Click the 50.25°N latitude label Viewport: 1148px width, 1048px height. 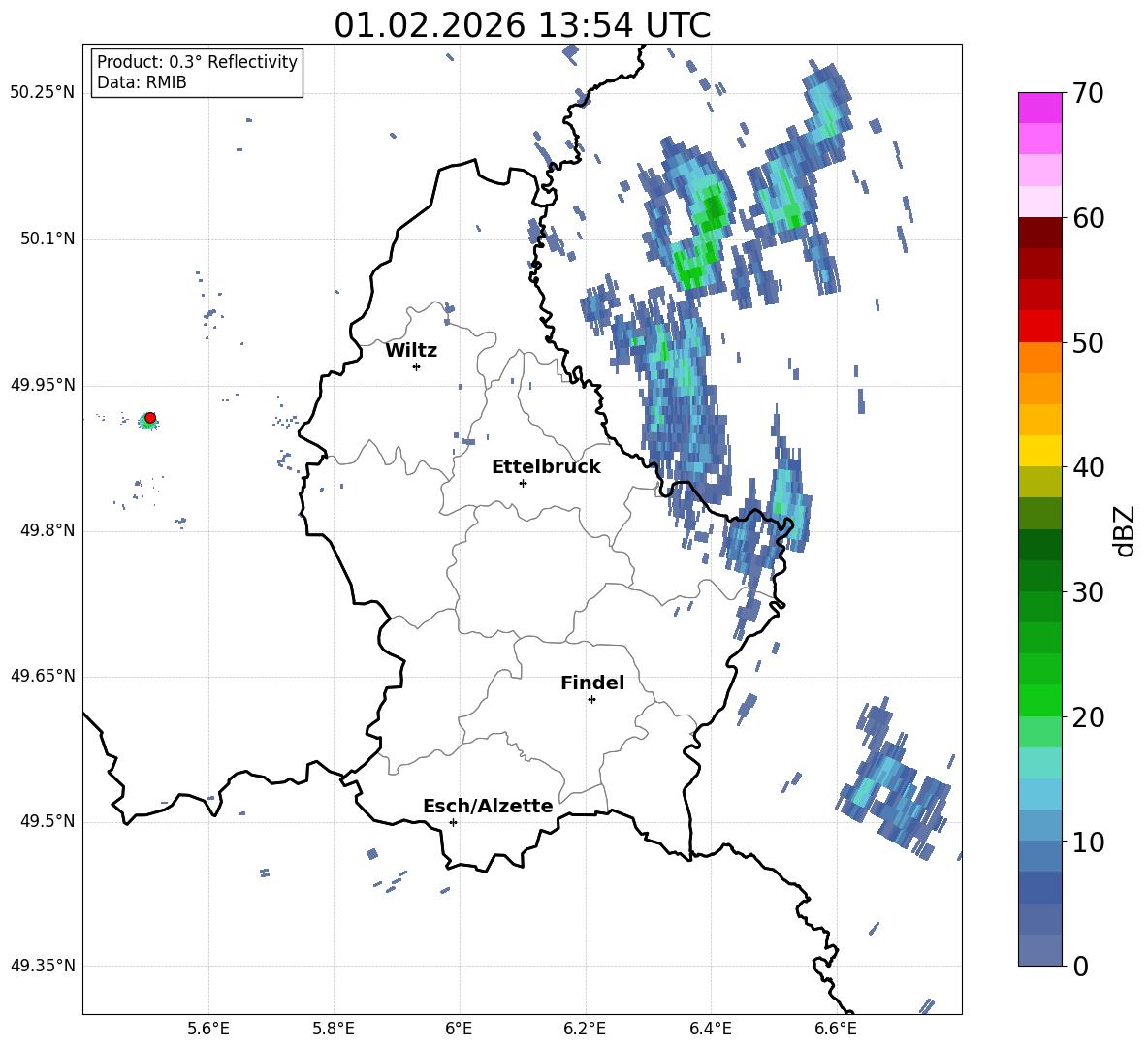coord(43,93)
